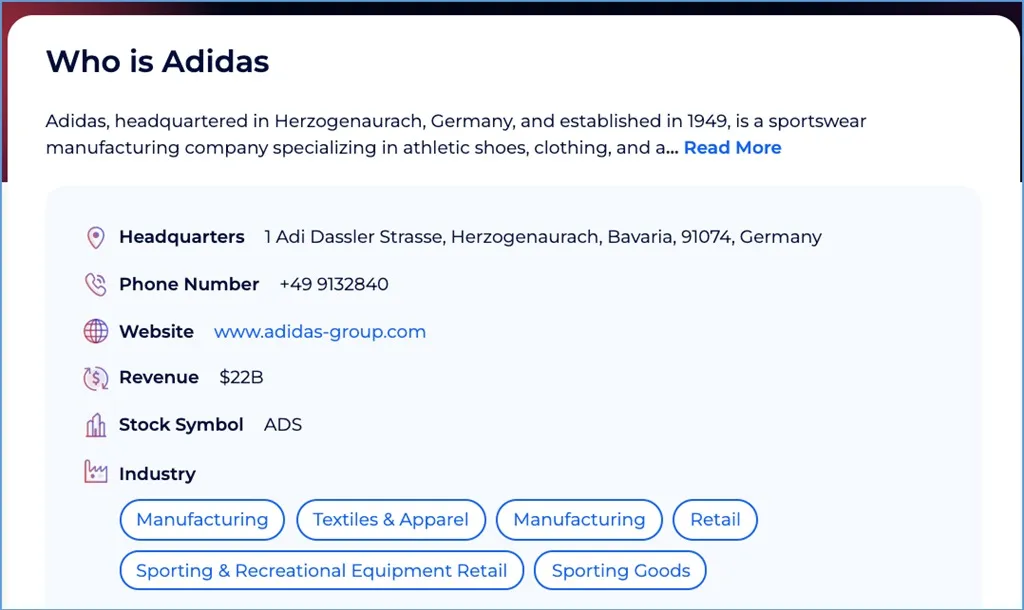Viewport: 1024px width, 610px height.
Task: Click the factory icon beside Industry
Action: click(95, 471)
